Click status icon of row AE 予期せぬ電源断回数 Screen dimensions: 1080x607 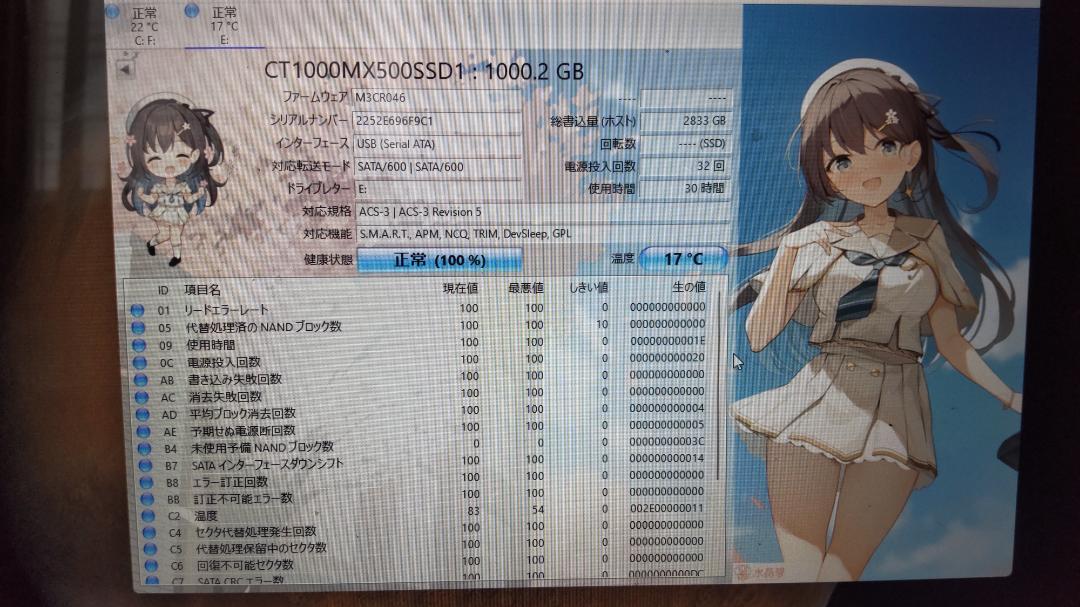click(143, 431)
